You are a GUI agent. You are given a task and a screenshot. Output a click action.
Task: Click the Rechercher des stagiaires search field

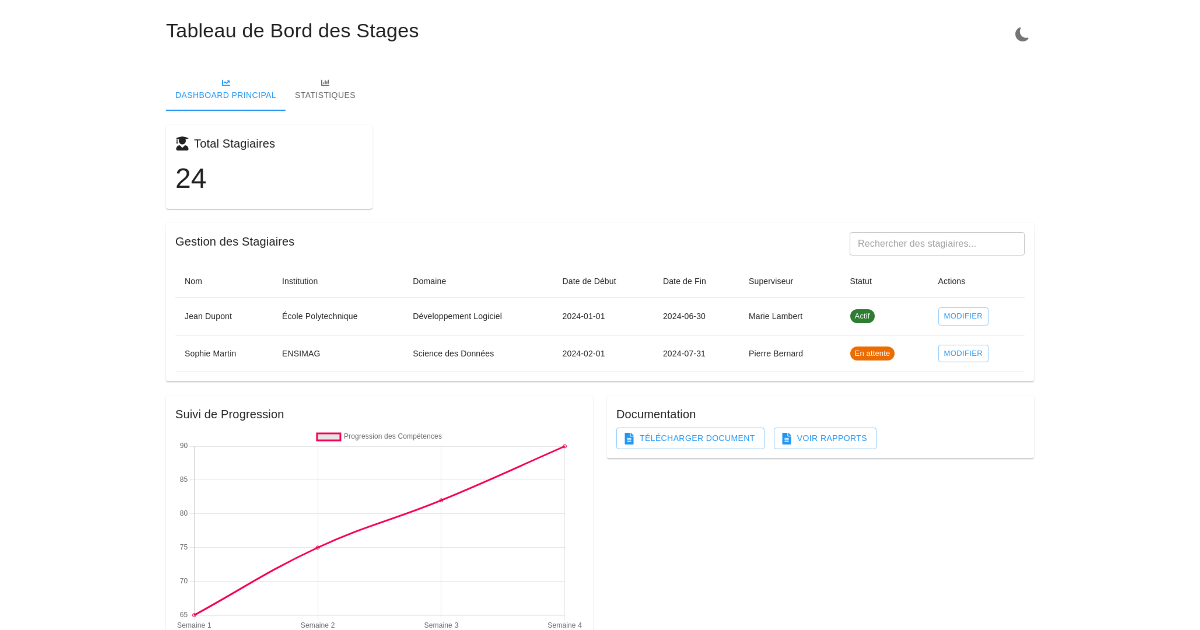pyautogui.click(x=936, y=243)
